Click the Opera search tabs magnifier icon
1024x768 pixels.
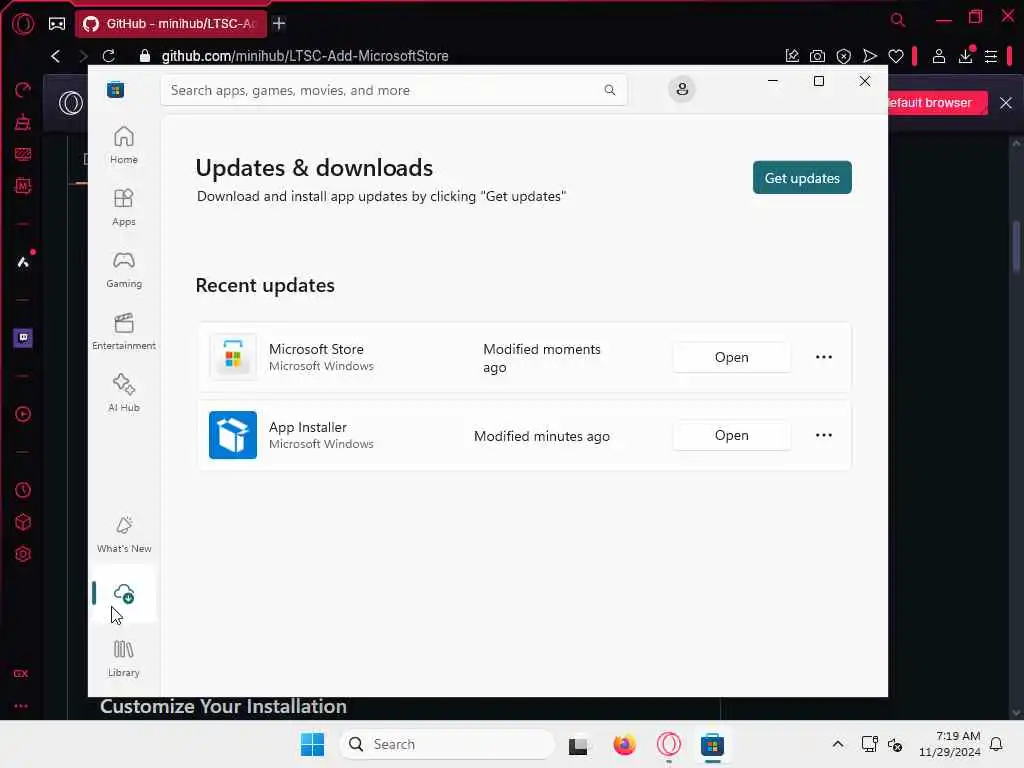pos(898,20)
